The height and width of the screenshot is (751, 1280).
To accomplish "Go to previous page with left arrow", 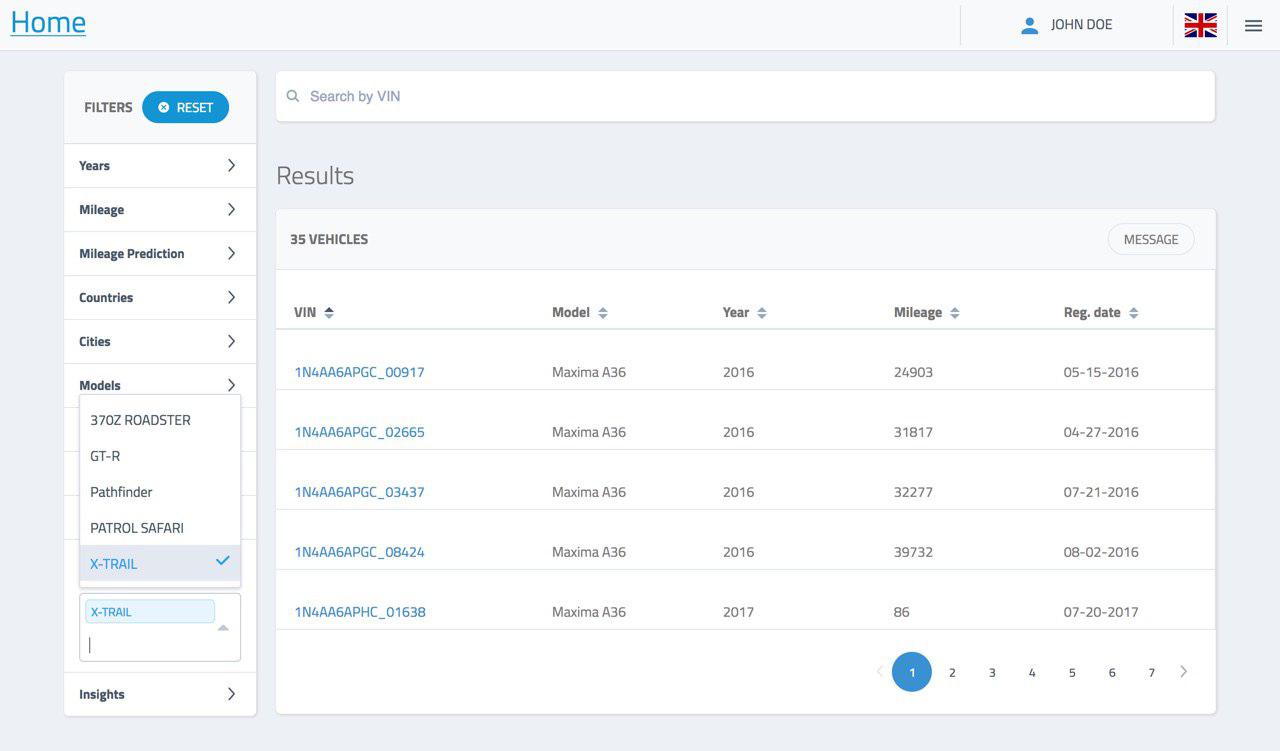I will click(880, 672).
